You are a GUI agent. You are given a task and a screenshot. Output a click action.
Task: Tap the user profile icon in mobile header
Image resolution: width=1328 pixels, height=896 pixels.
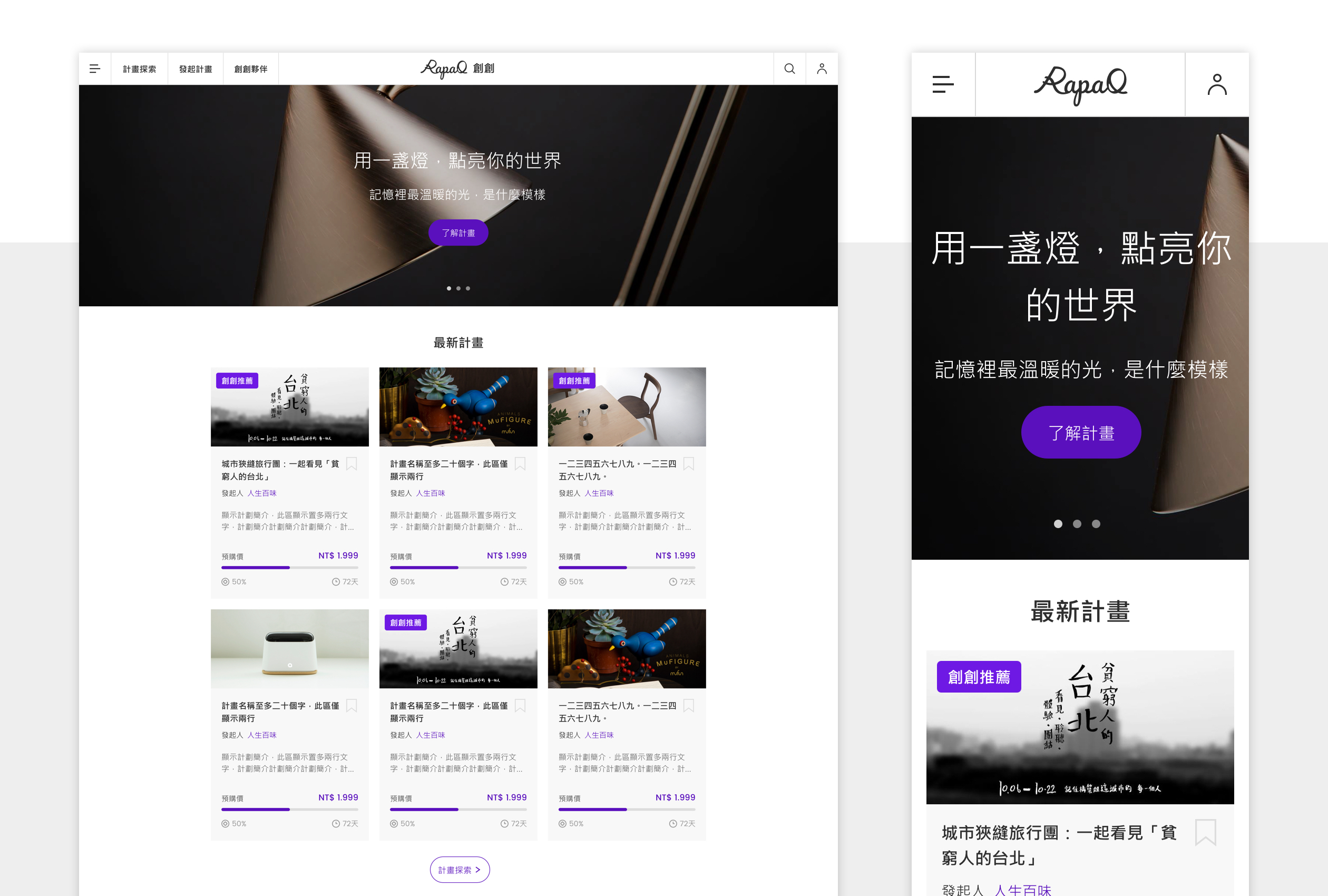click(1217, 84)
